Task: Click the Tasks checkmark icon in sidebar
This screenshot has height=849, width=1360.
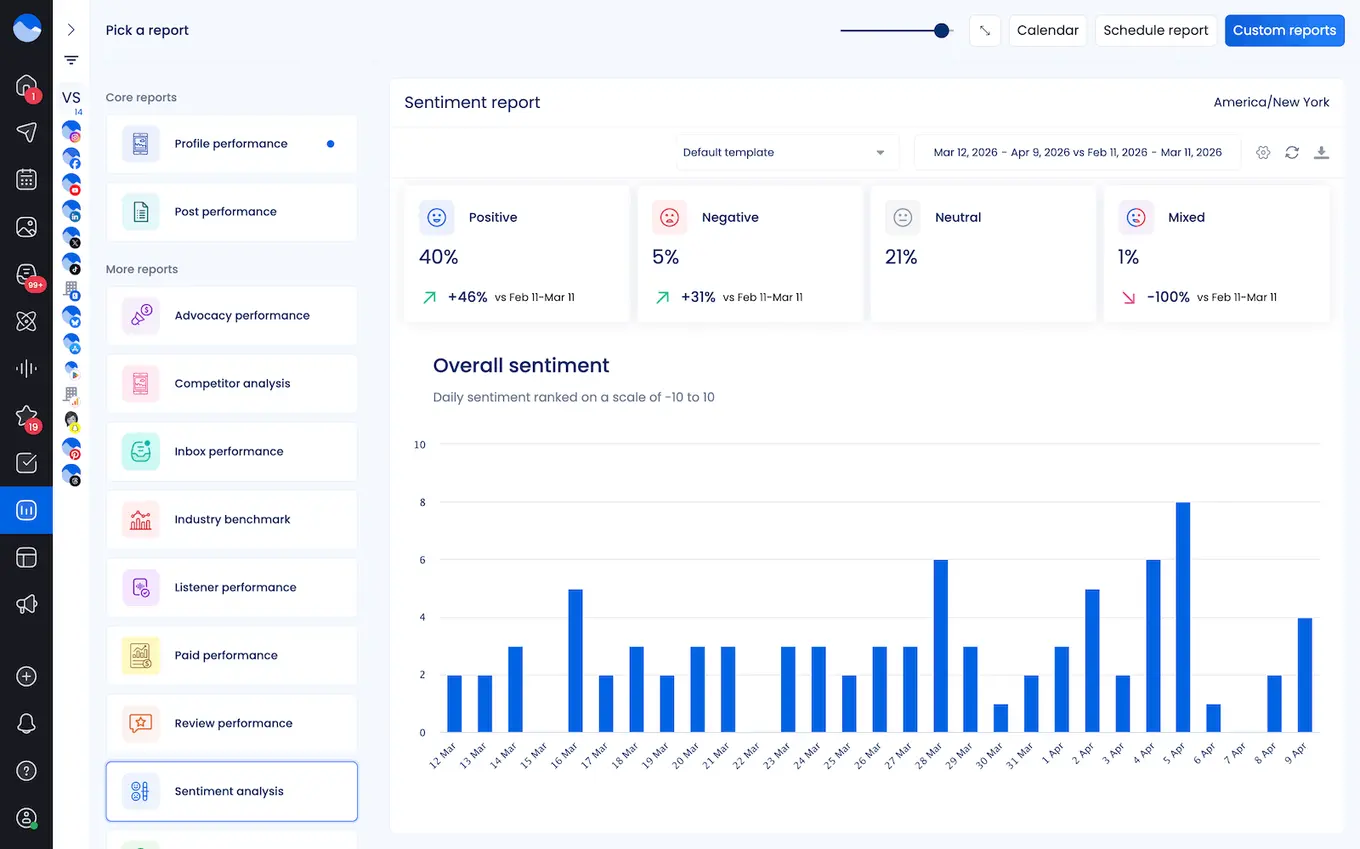Action: coord(26,462)
